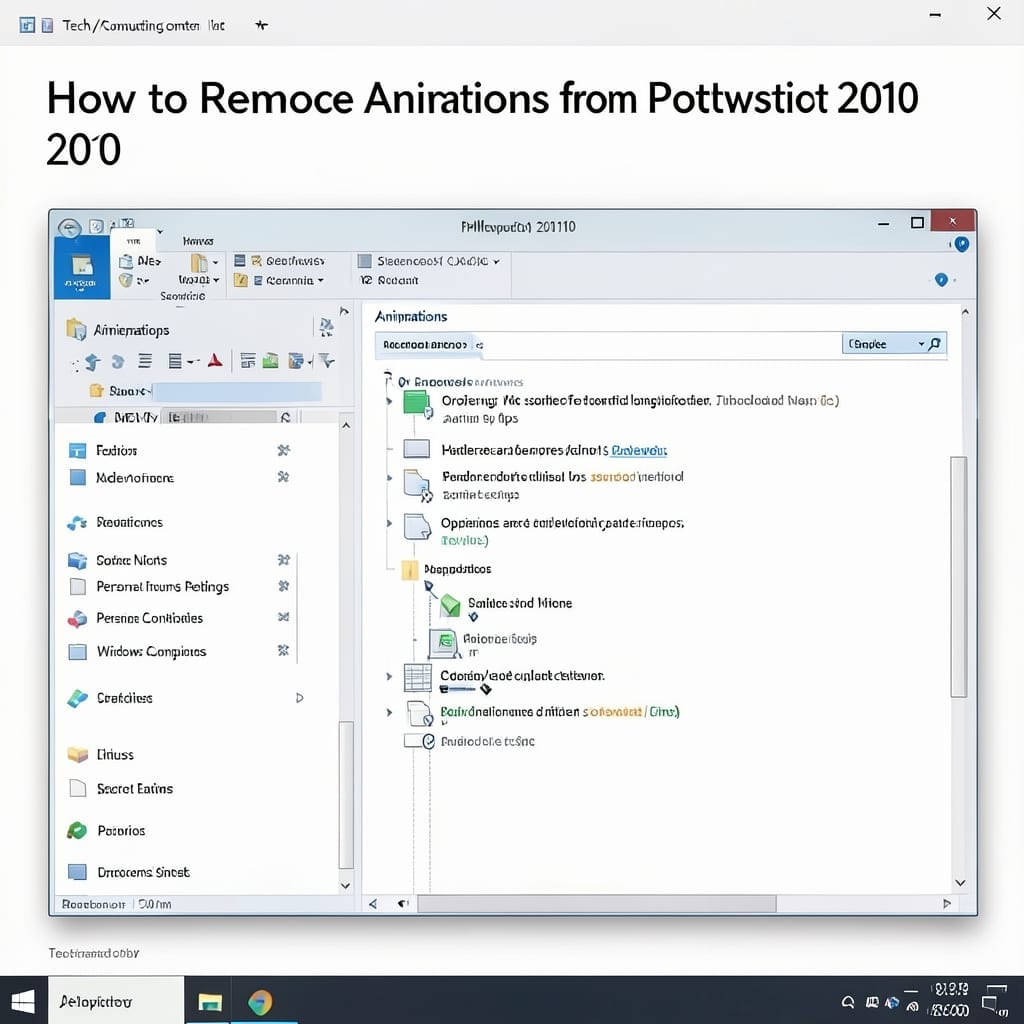Click Persnoe Contibides sidebar label
1024x1024 pixels.
coord(150,618)
